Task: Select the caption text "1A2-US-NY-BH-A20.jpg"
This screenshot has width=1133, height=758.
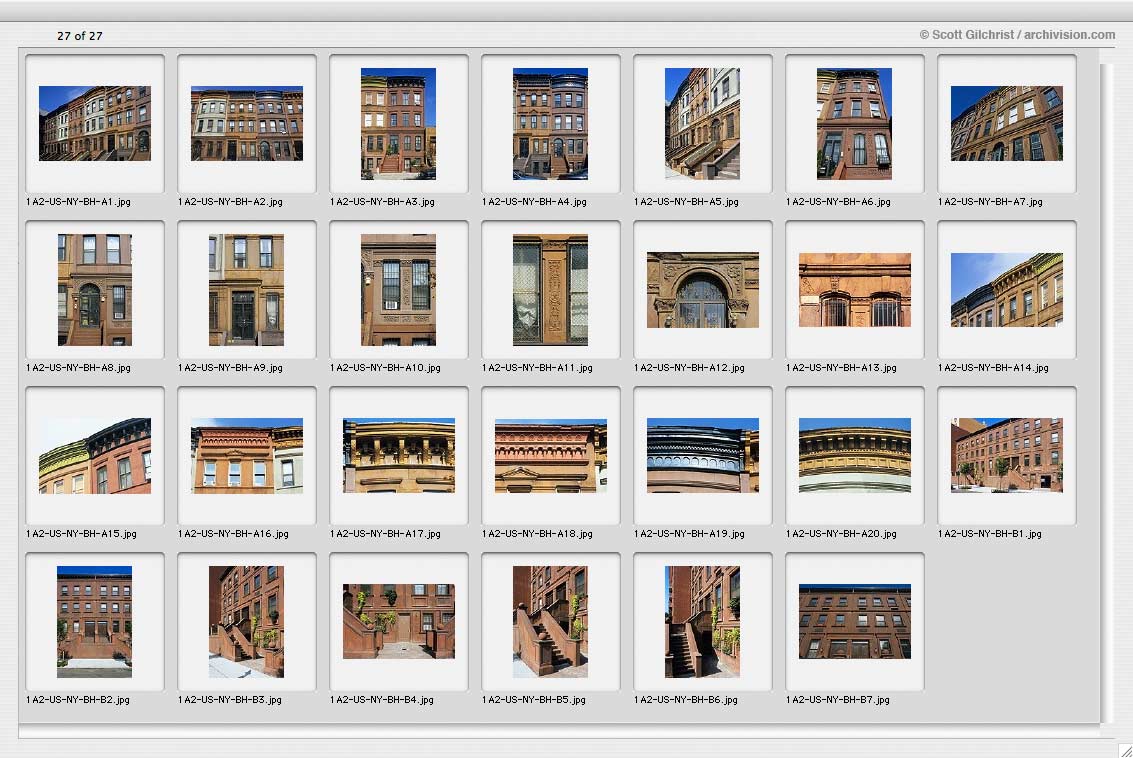Action: click(842, 535)
